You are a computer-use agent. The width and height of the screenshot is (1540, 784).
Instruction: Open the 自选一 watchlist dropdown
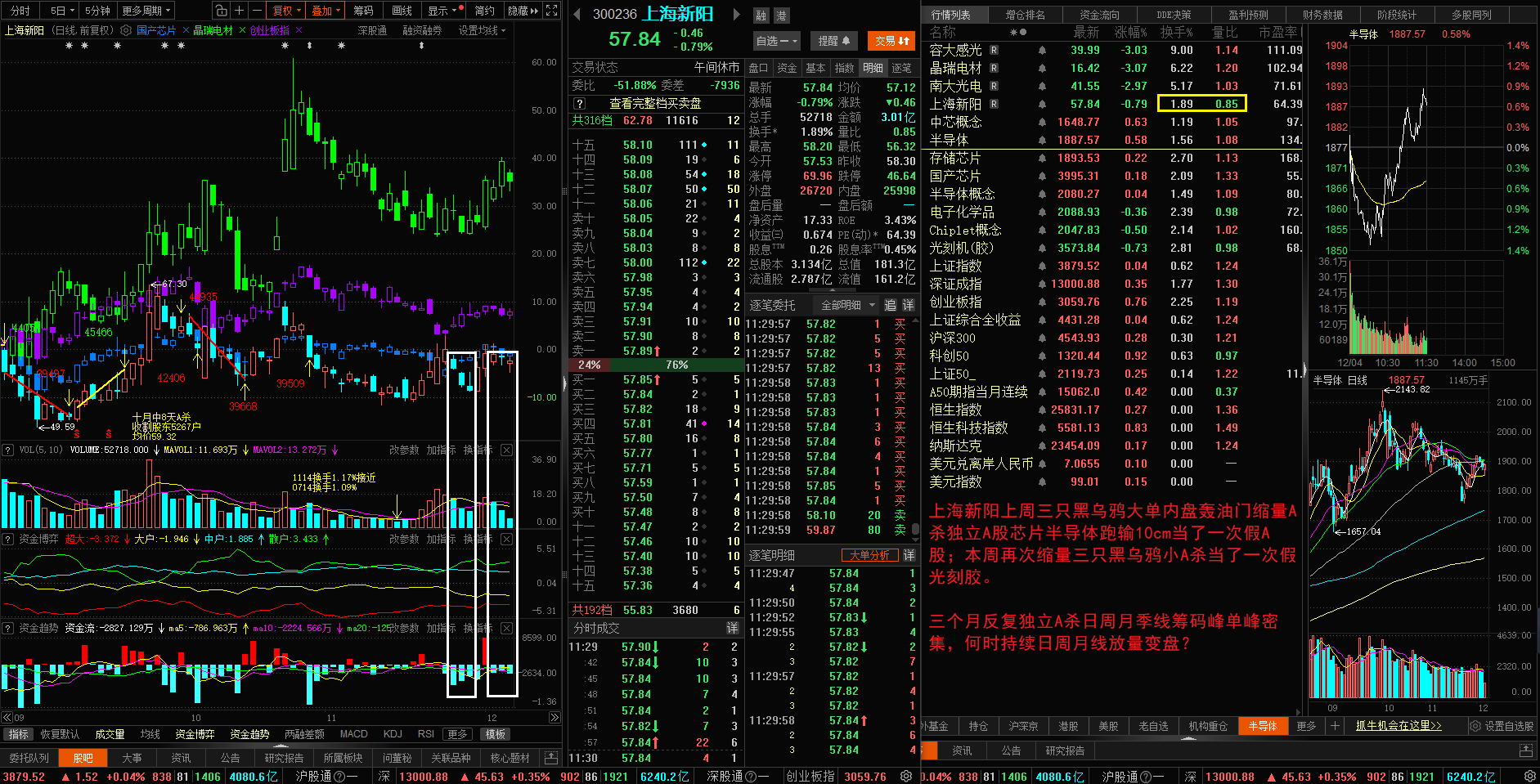coord(775,40)
